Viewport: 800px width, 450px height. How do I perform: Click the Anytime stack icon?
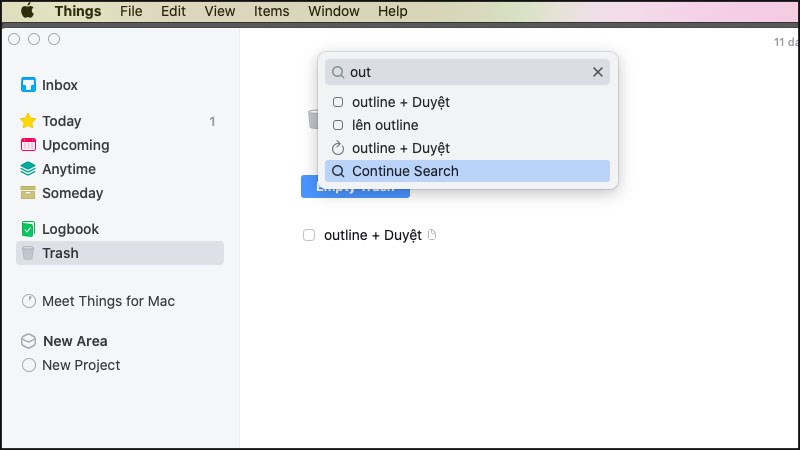tap(28, 169)
